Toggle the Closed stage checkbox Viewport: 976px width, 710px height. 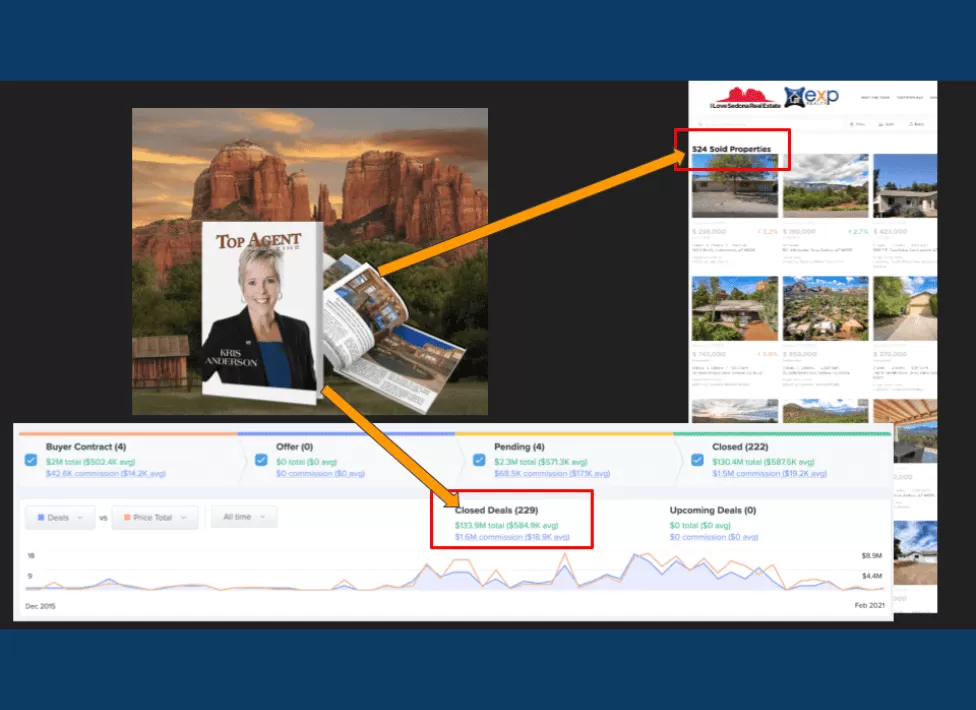(x=696, y=460)
